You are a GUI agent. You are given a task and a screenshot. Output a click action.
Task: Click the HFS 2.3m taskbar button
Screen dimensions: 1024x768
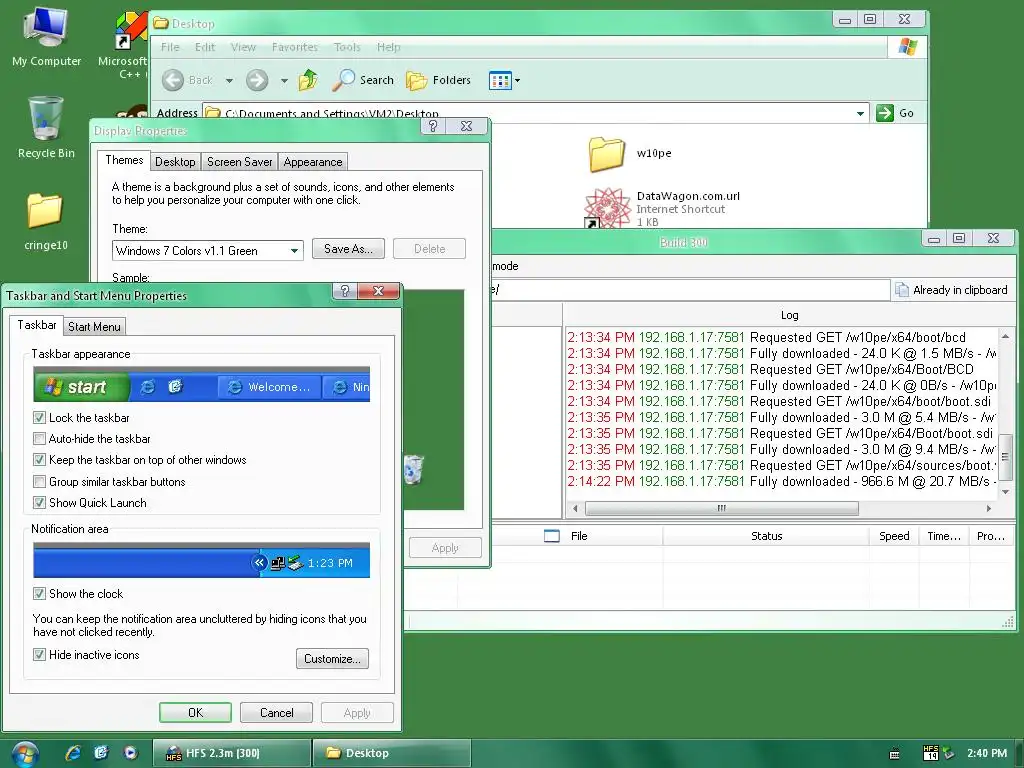coord(232,753)
